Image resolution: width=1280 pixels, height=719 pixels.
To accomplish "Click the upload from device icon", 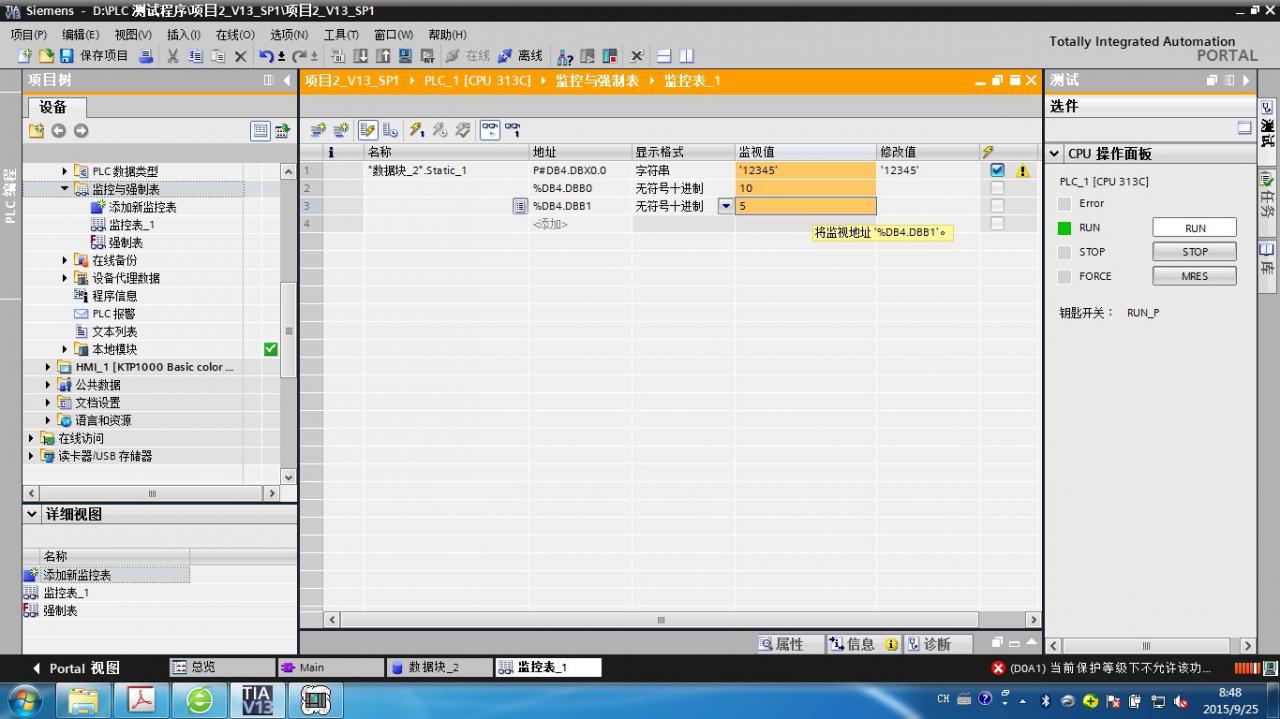I will tap(383, 56).
